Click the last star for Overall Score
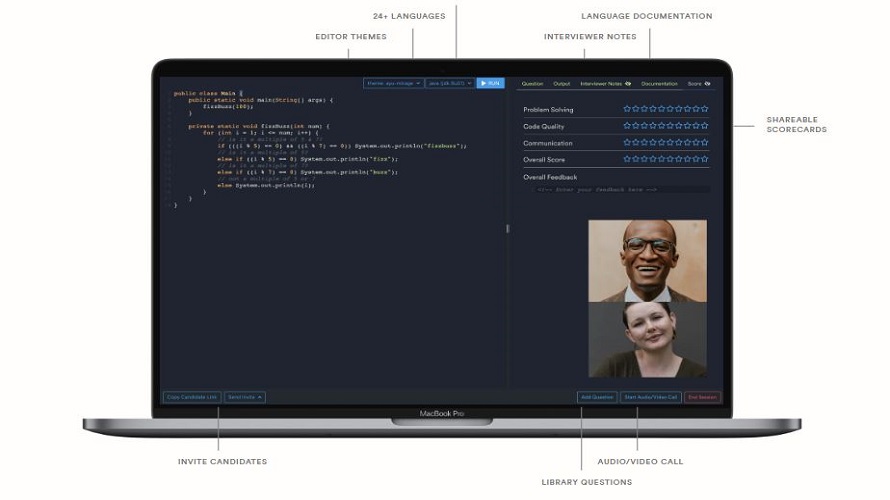The image size is (890, 500). pos(705,159)
